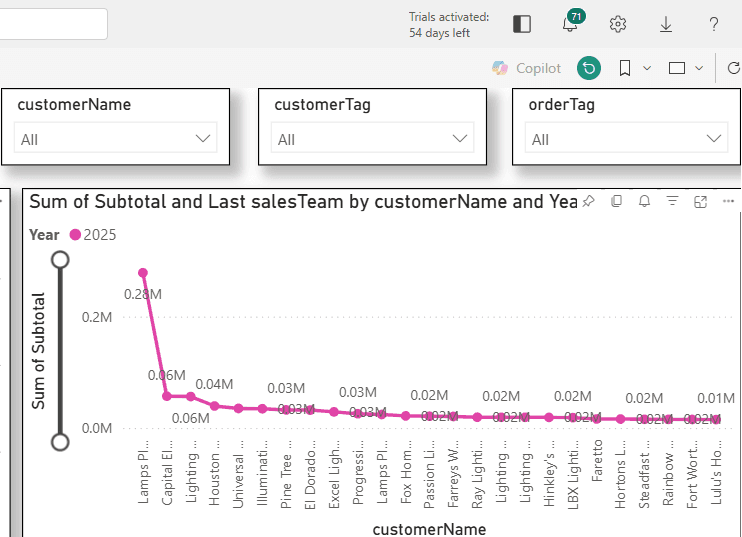Expand the bookmark dropdown chevron

point(647,68)
